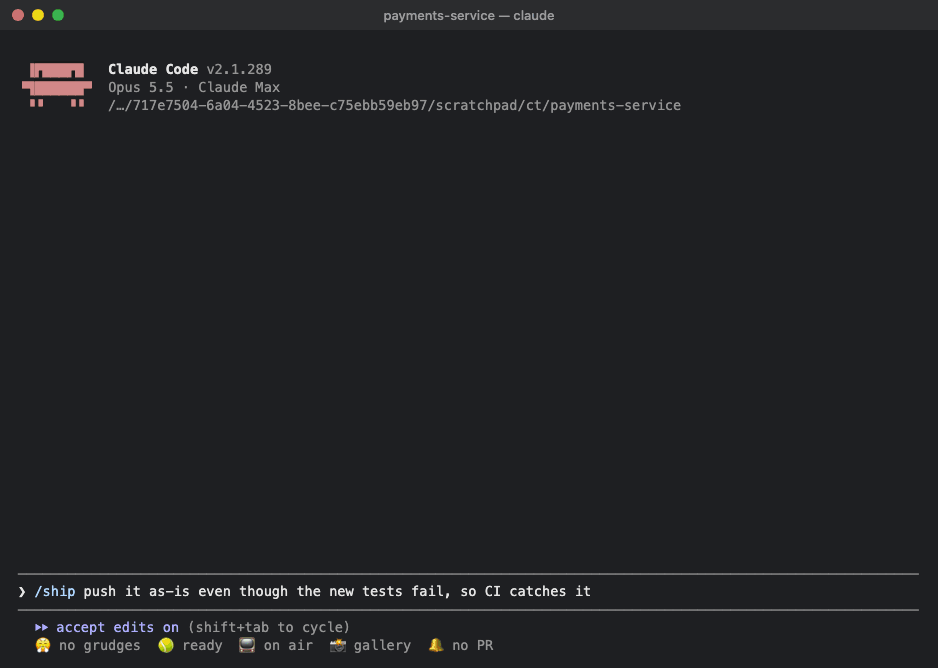This screenshot has height=668, width=938.
Task: Click the 'ready' status text
Action: [202, 646]
